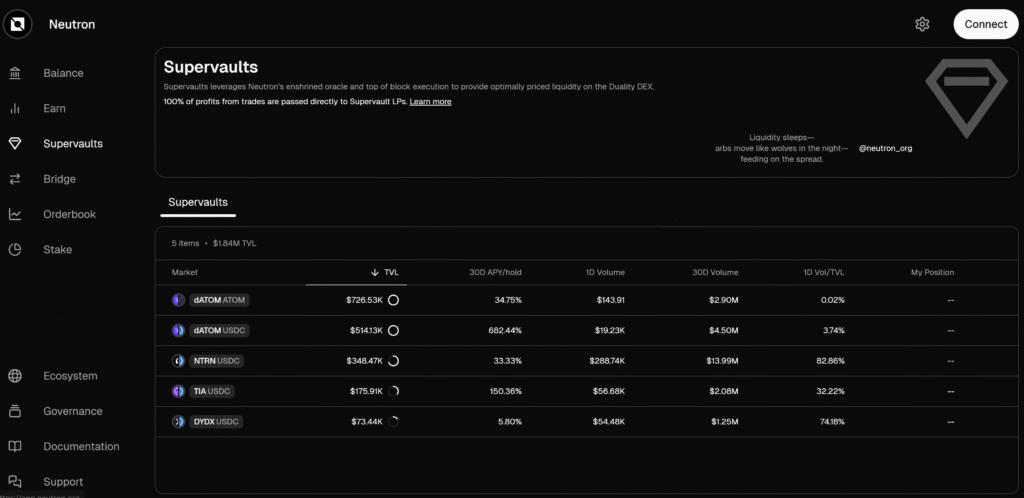Open Supervaults in the sidebar menu
The width and height of the screenshot is (1024, 498).
point(73,144)
